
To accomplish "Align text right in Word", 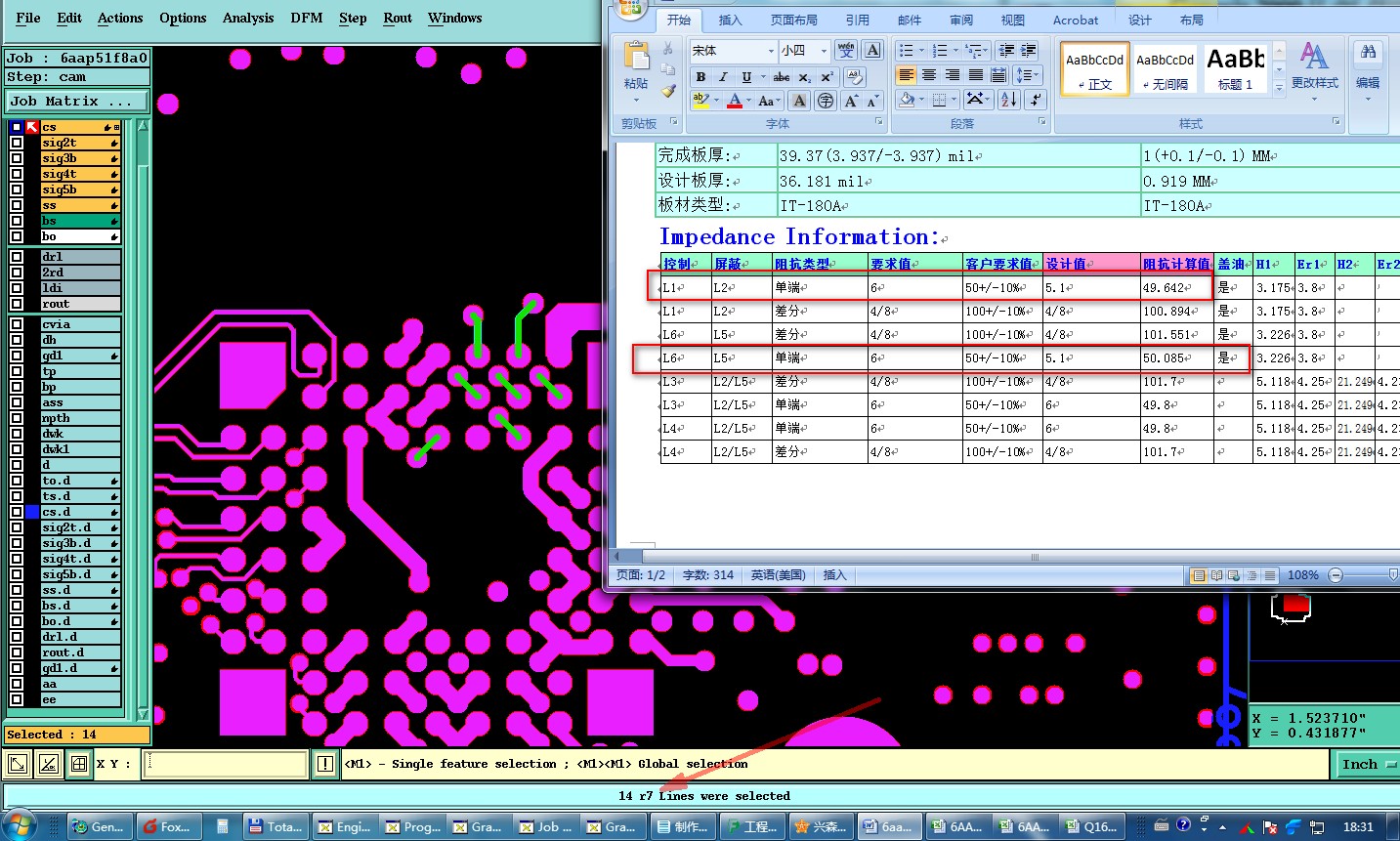I will [953, 75].
